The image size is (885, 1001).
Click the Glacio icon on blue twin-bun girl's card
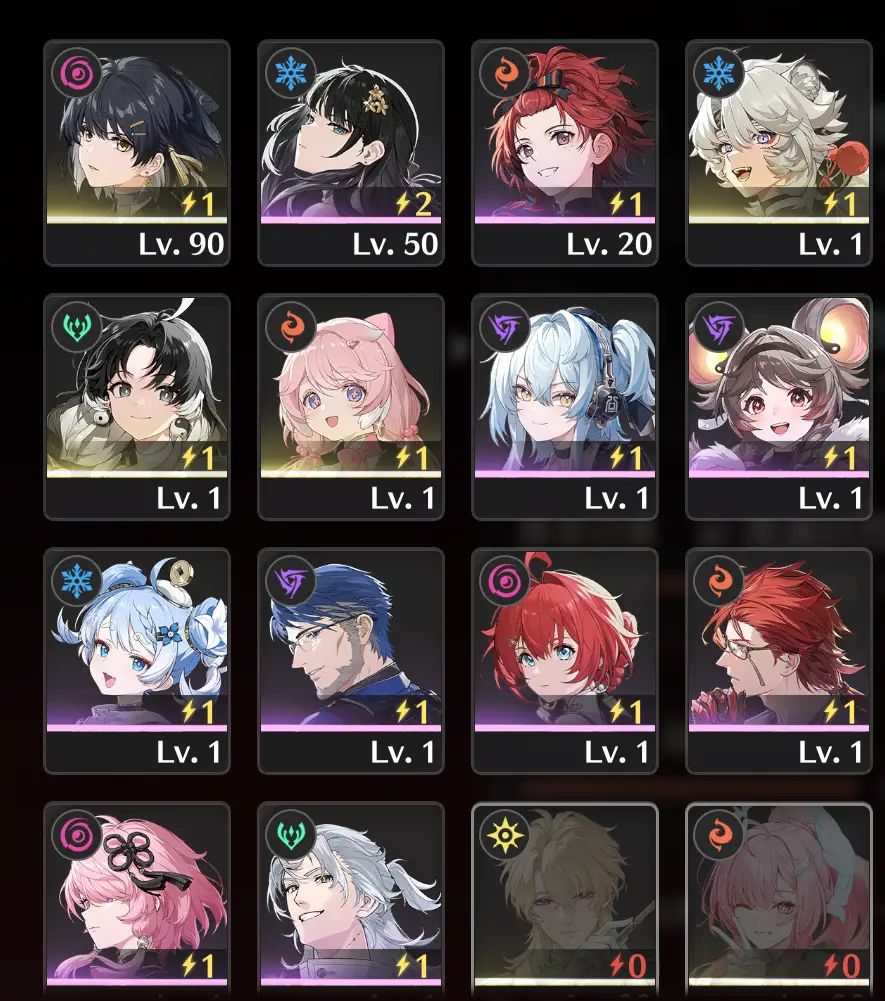coord(77,581)
